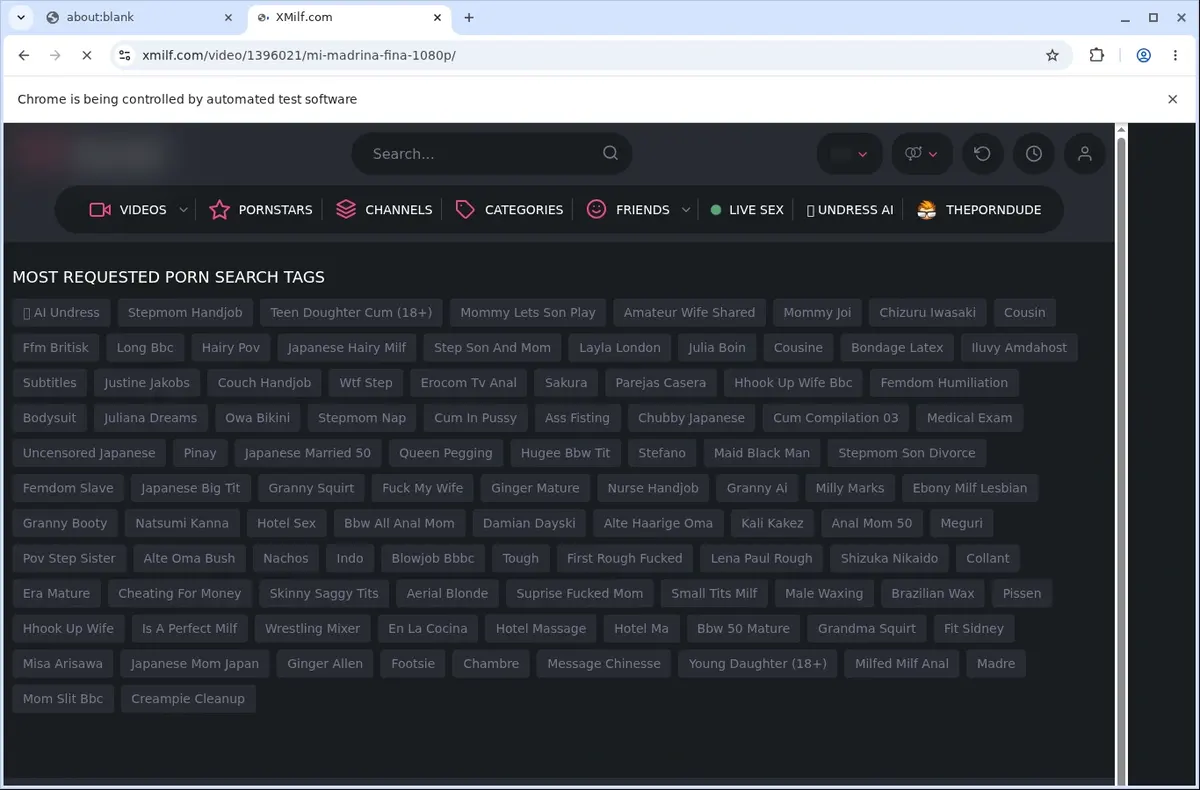Select the Sakura tag

[x=566, y=383]
